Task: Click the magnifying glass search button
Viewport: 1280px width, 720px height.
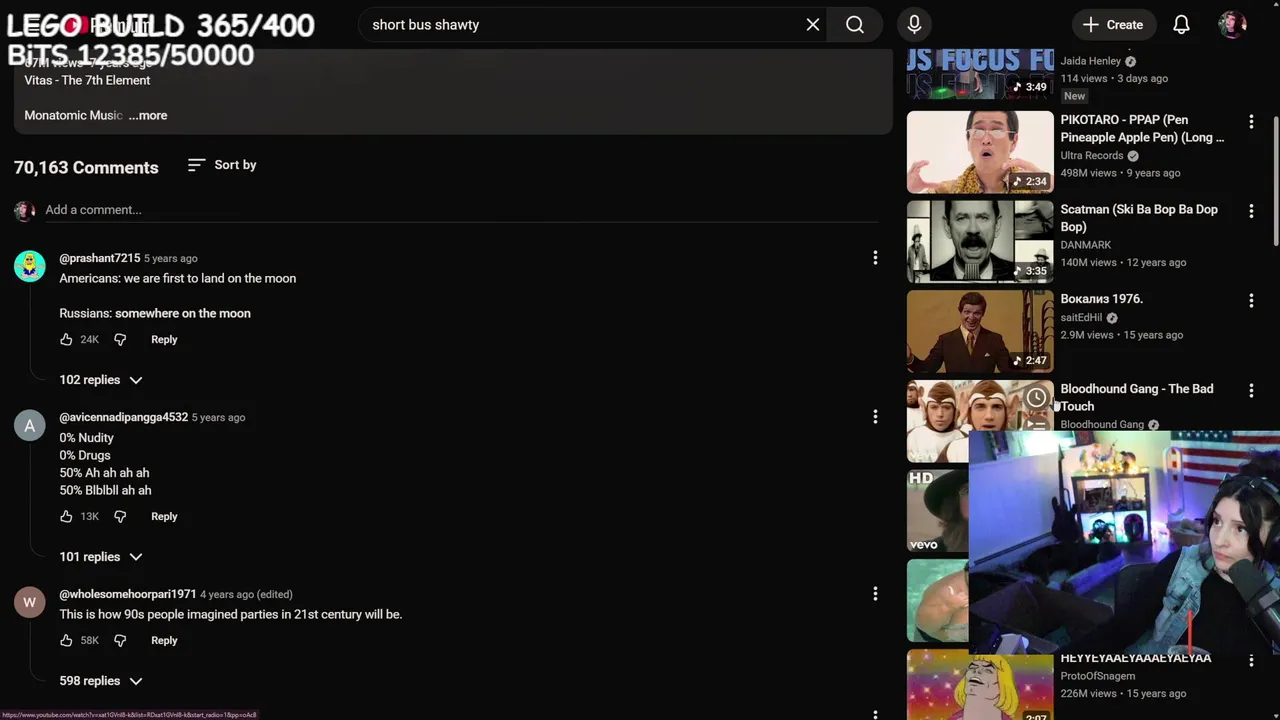Action: (x=855, y=25)
